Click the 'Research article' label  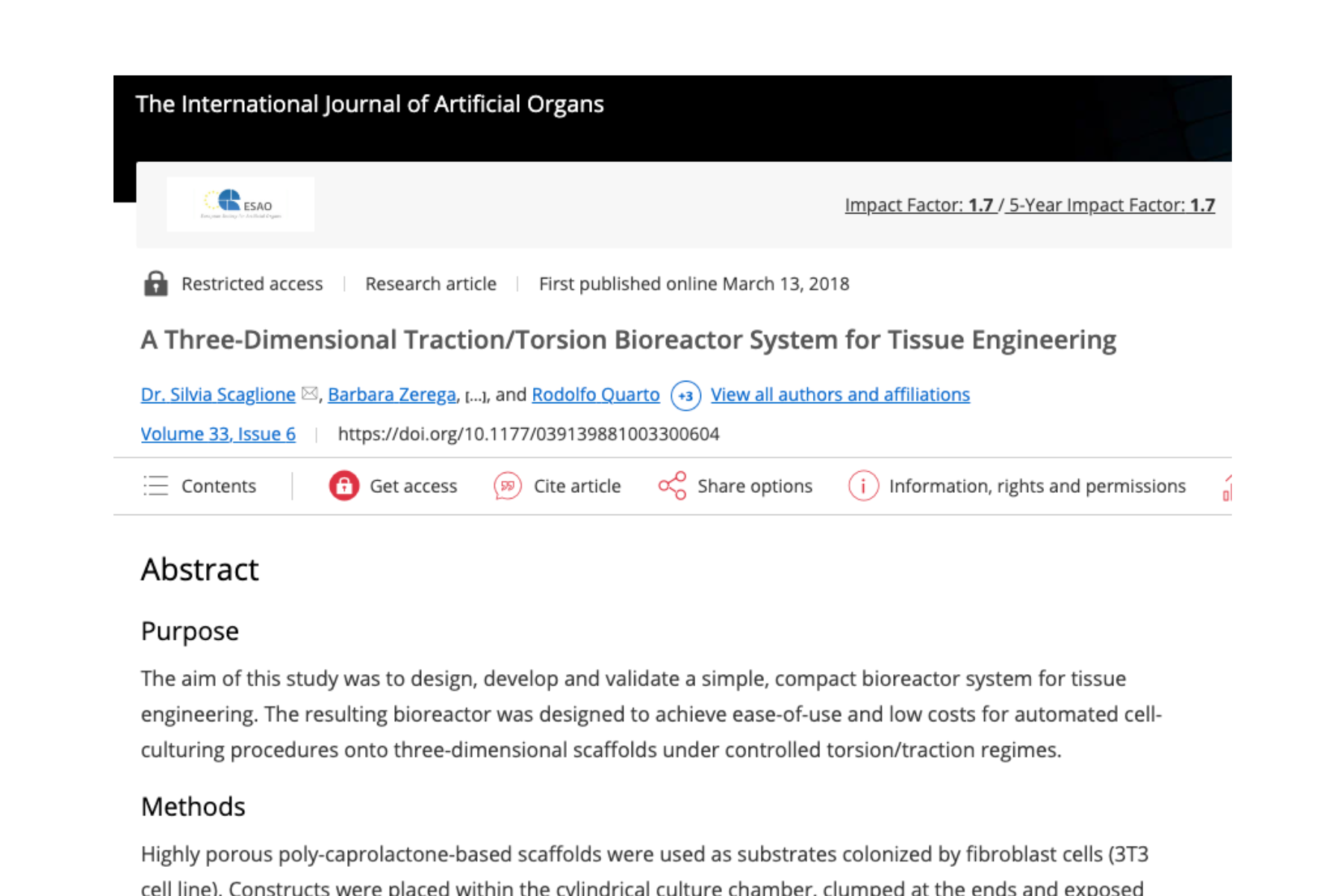(x=431, y=284)
